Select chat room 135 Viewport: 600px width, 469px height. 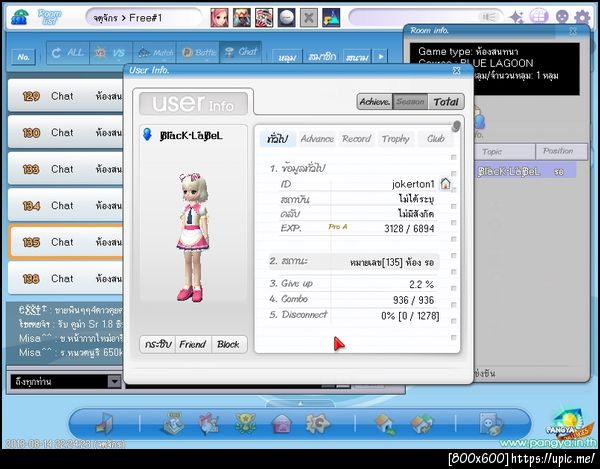(x=65, y=242)
